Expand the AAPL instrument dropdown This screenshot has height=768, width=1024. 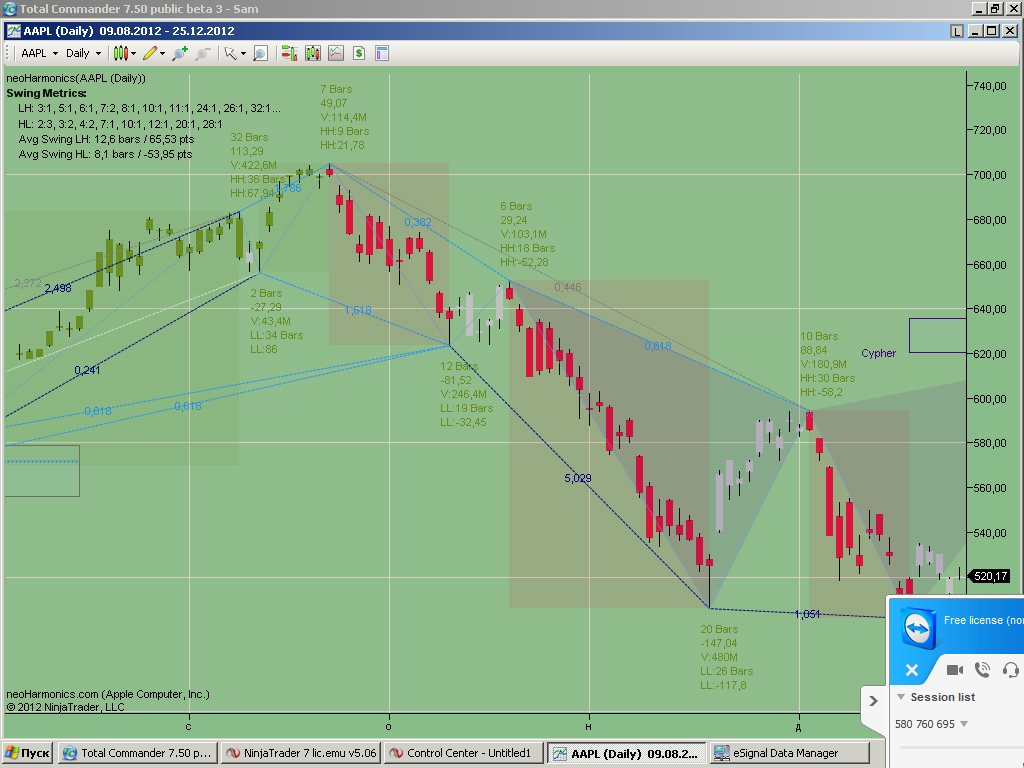click(x=40, y=53)
